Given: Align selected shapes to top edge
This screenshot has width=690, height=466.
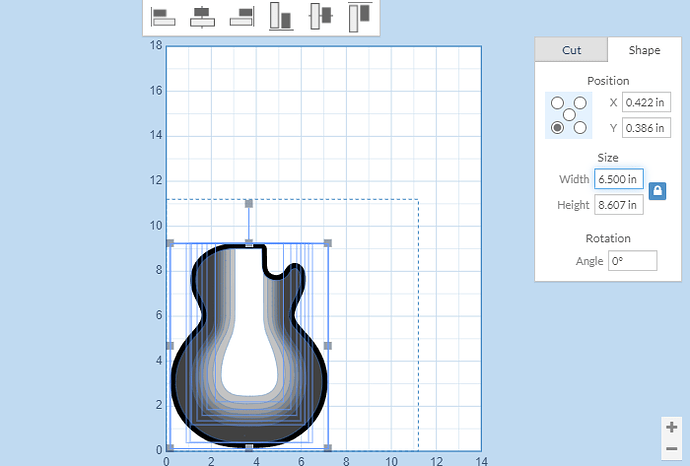Looking at the screenshot, I should pyautogui.click(x=359, y=16).
